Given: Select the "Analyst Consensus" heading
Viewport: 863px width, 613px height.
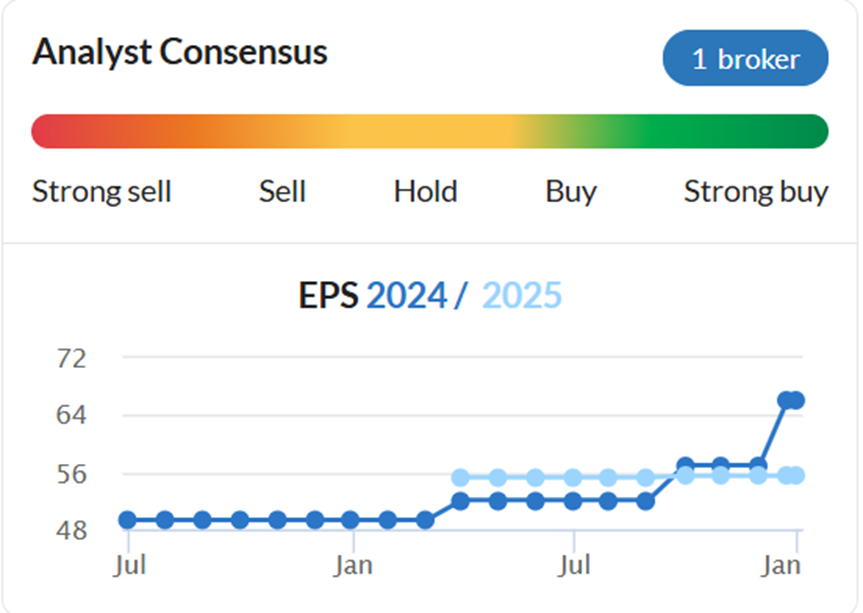Looking at the screenshot, I should (180, 52).
